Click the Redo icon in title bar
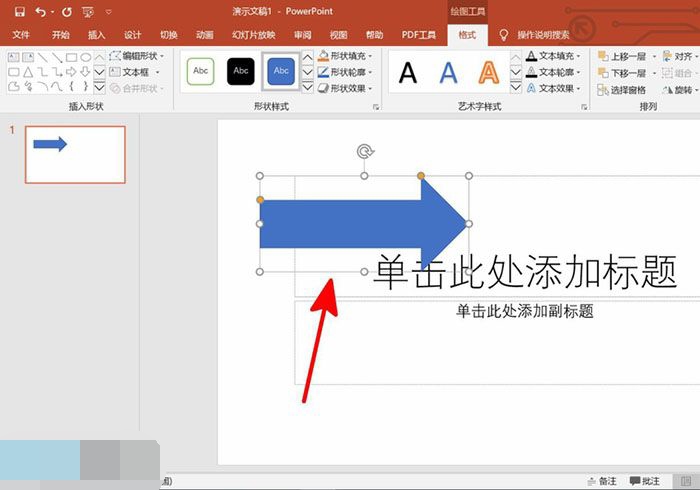The height and width of the screenshot is (490, 700). [x=67, y=12]
